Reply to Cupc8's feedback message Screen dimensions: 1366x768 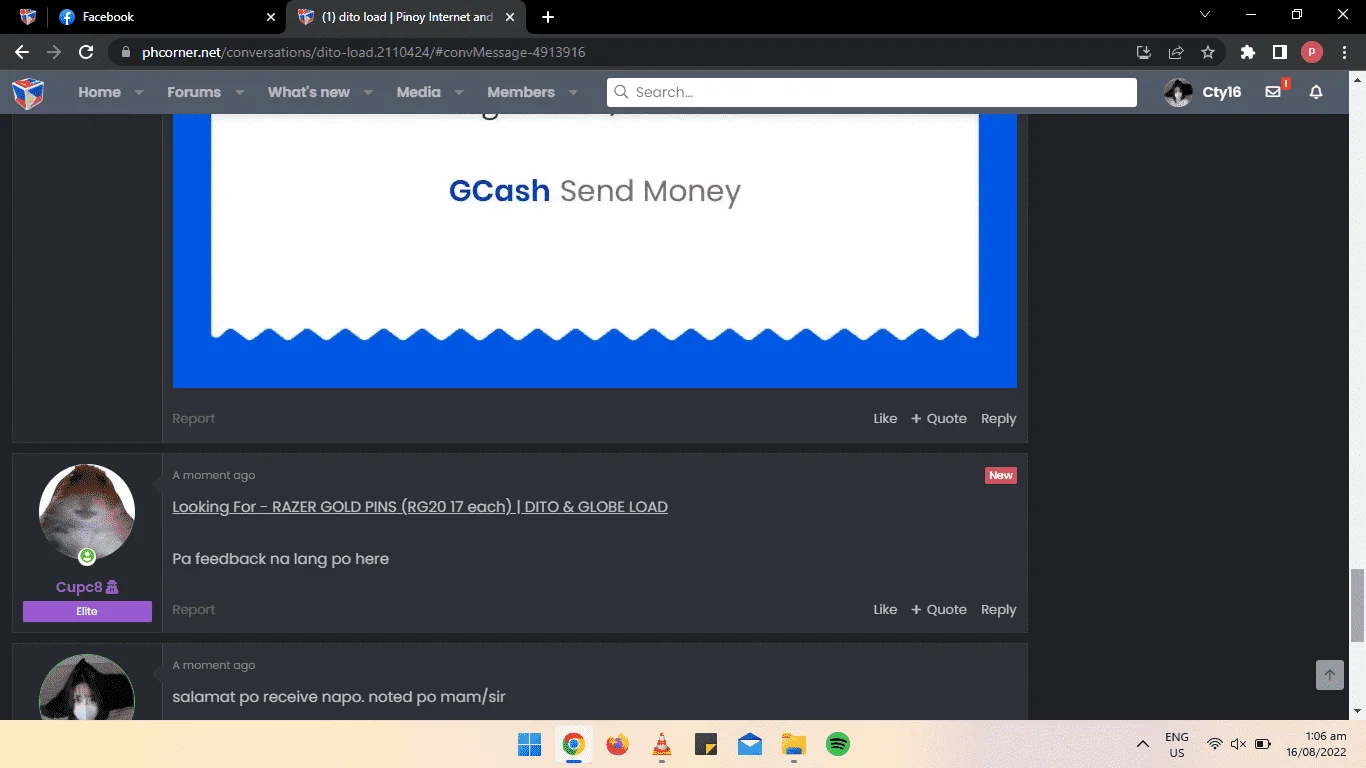pyautogui.click(x=998, y=610)
